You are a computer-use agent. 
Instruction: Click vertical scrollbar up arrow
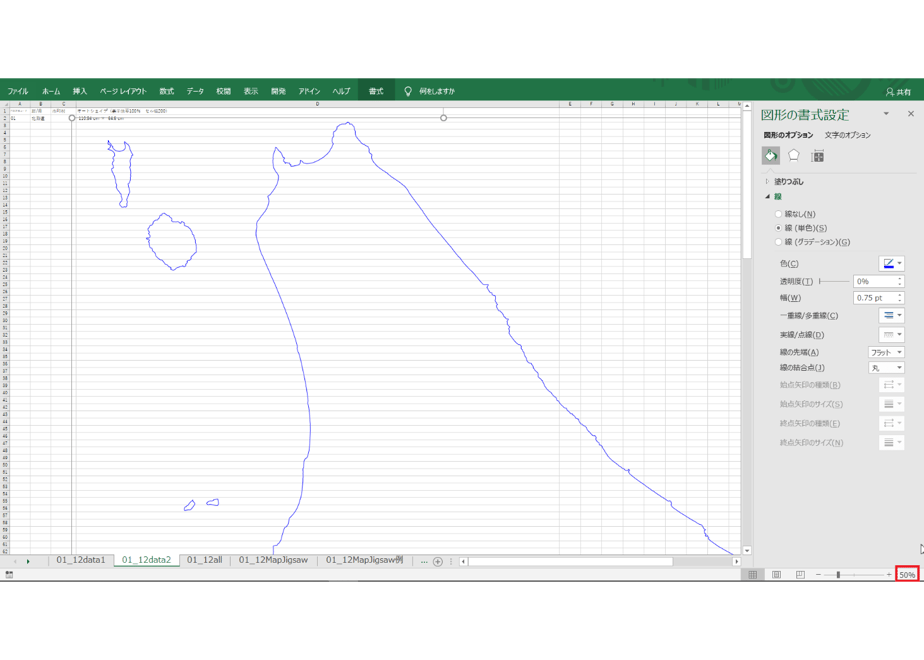coord(747,107)
